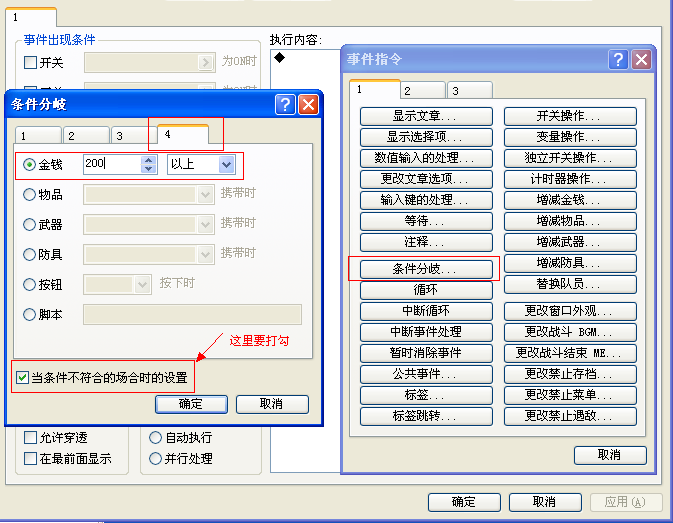Choose 标签跳转 command
This screenshot has height=523, width=673.
point(426,416)
